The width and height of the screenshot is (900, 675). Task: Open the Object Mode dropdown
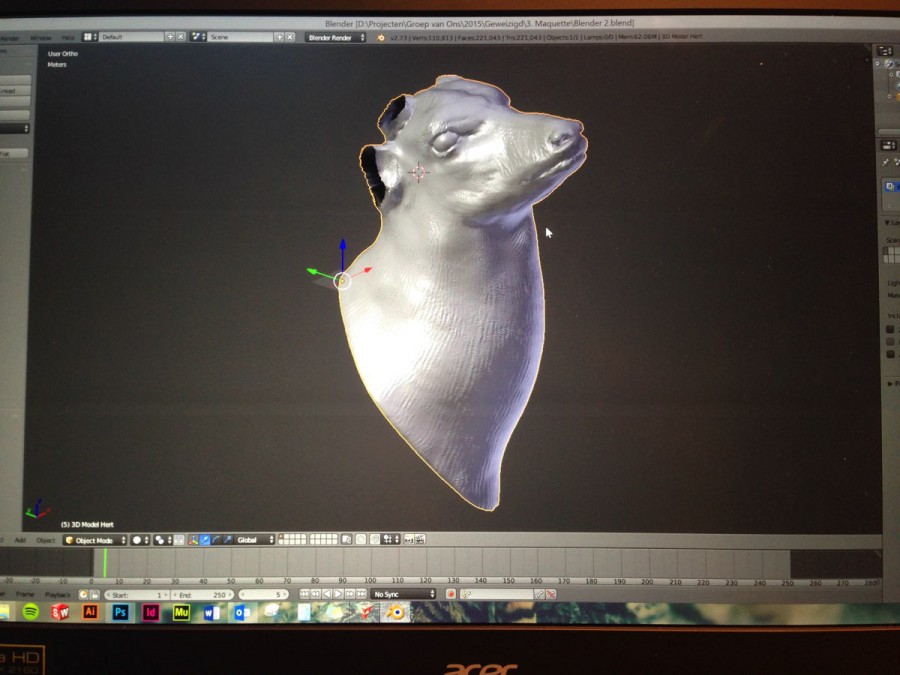coord(95,540)
